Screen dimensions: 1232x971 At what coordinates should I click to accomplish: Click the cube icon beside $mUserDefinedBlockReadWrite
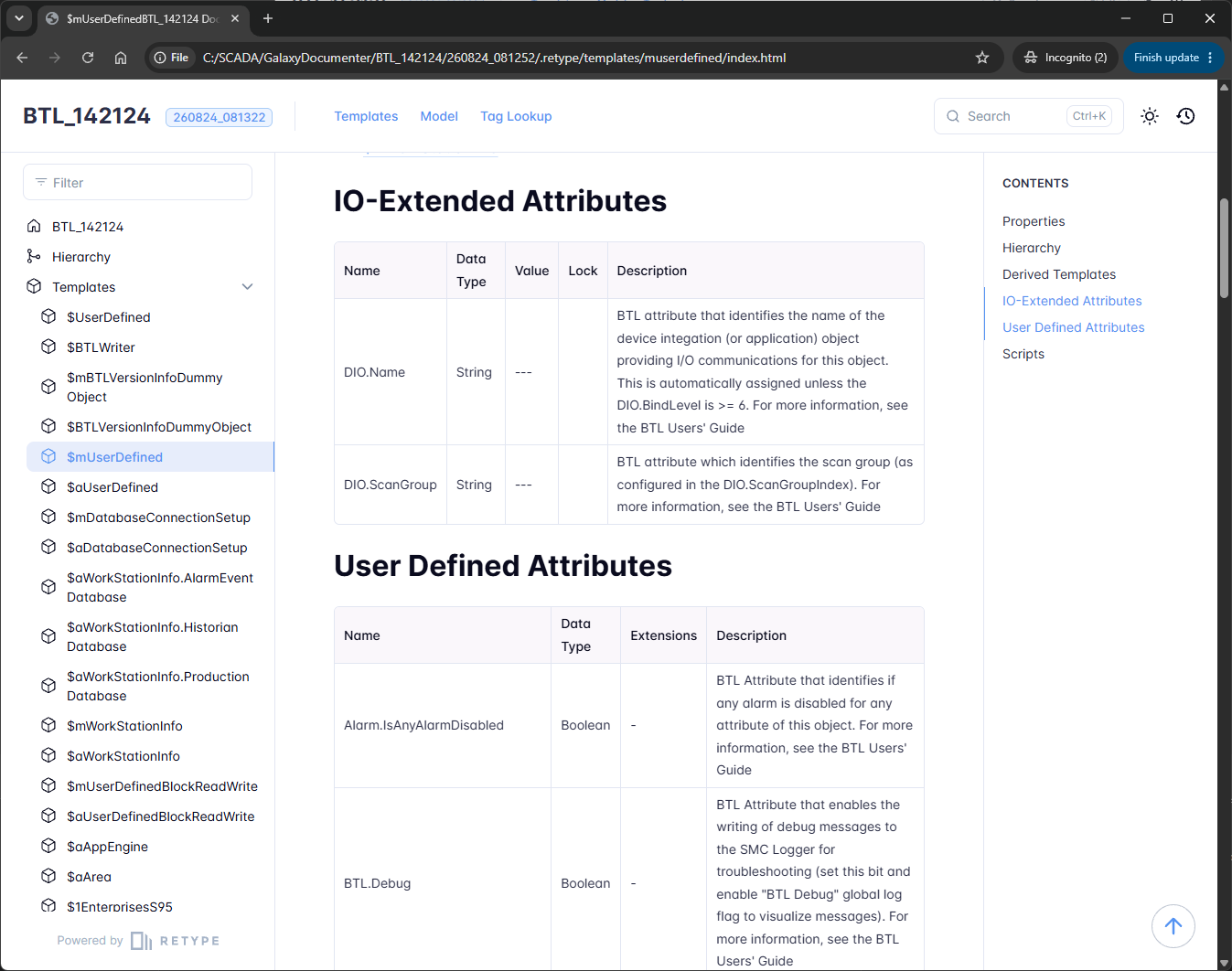click(48, 785)
